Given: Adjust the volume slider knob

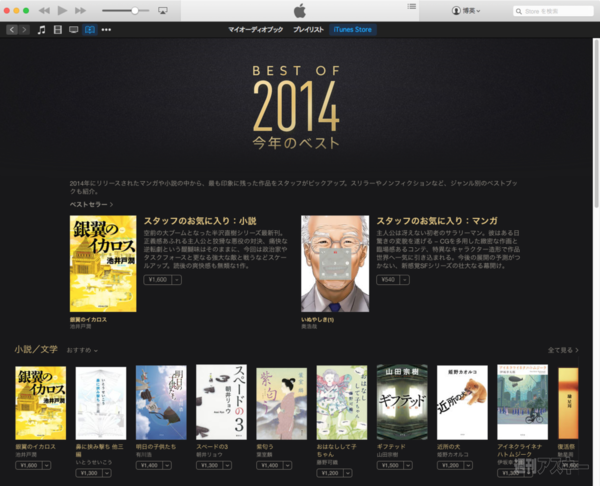Looking at the screenshot, I should [x=135, y=11].
